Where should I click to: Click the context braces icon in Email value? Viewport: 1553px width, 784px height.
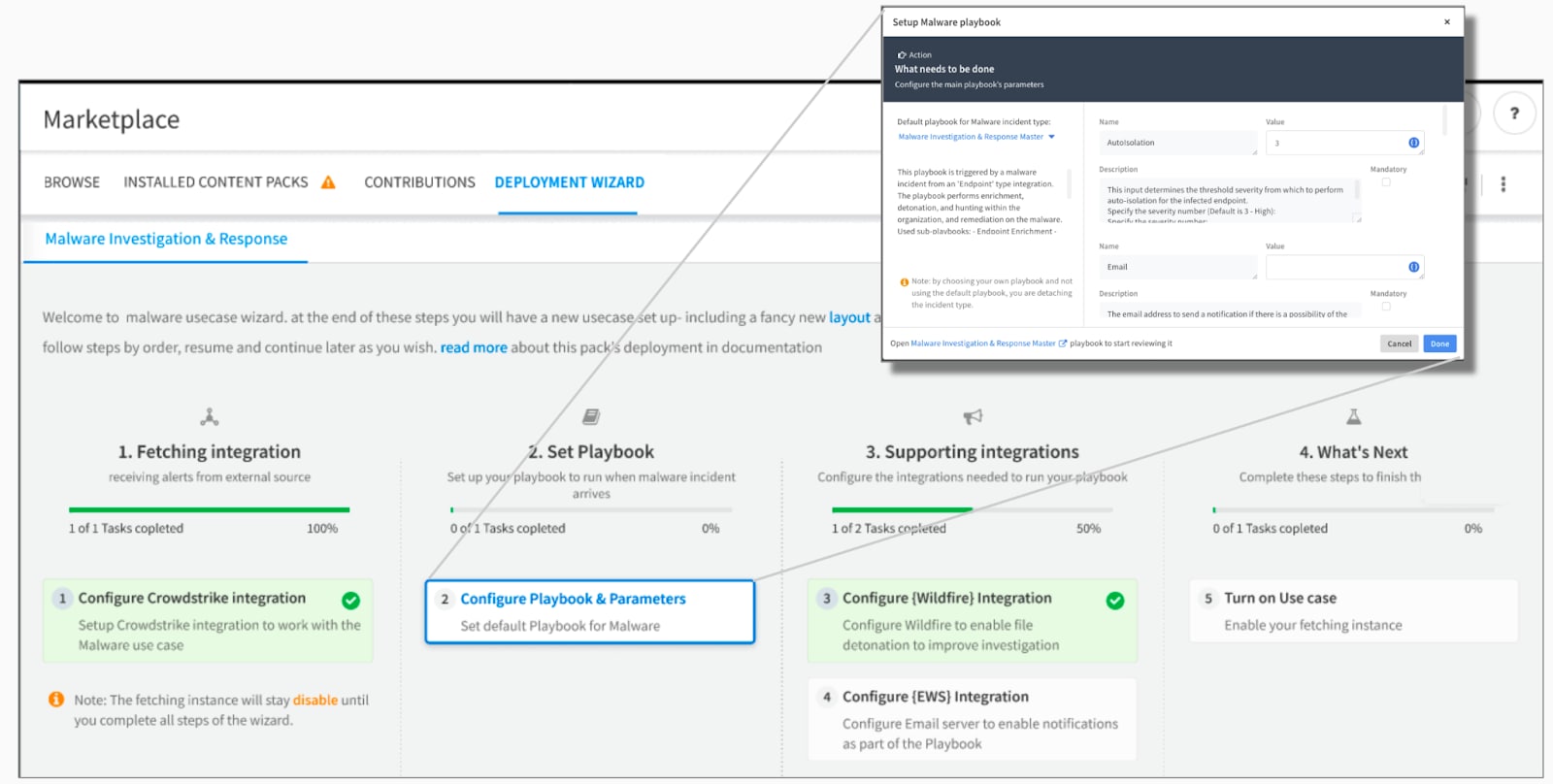(1413, 267)
